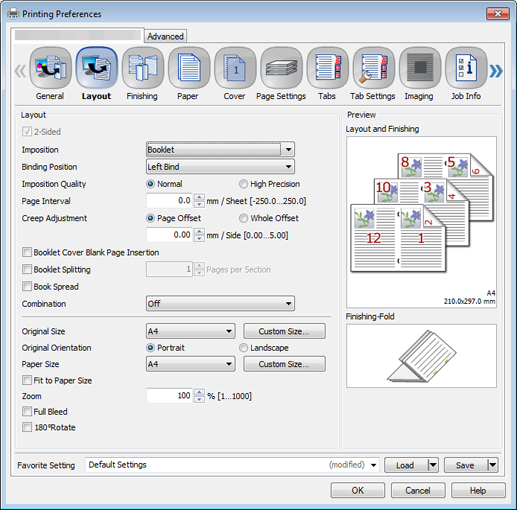Open the Page Settings icon
This screenshot has height=510, width=517.
coord(282,68)
